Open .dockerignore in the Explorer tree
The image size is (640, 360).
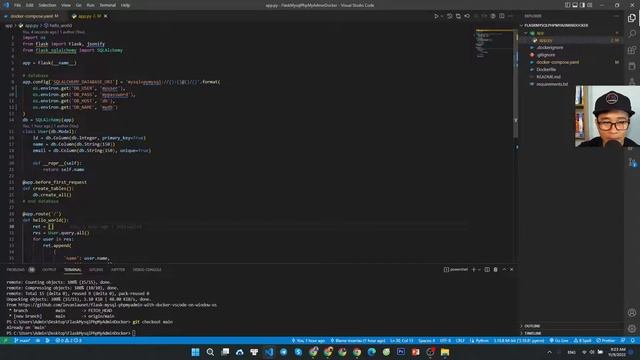(x=549, y=48)
